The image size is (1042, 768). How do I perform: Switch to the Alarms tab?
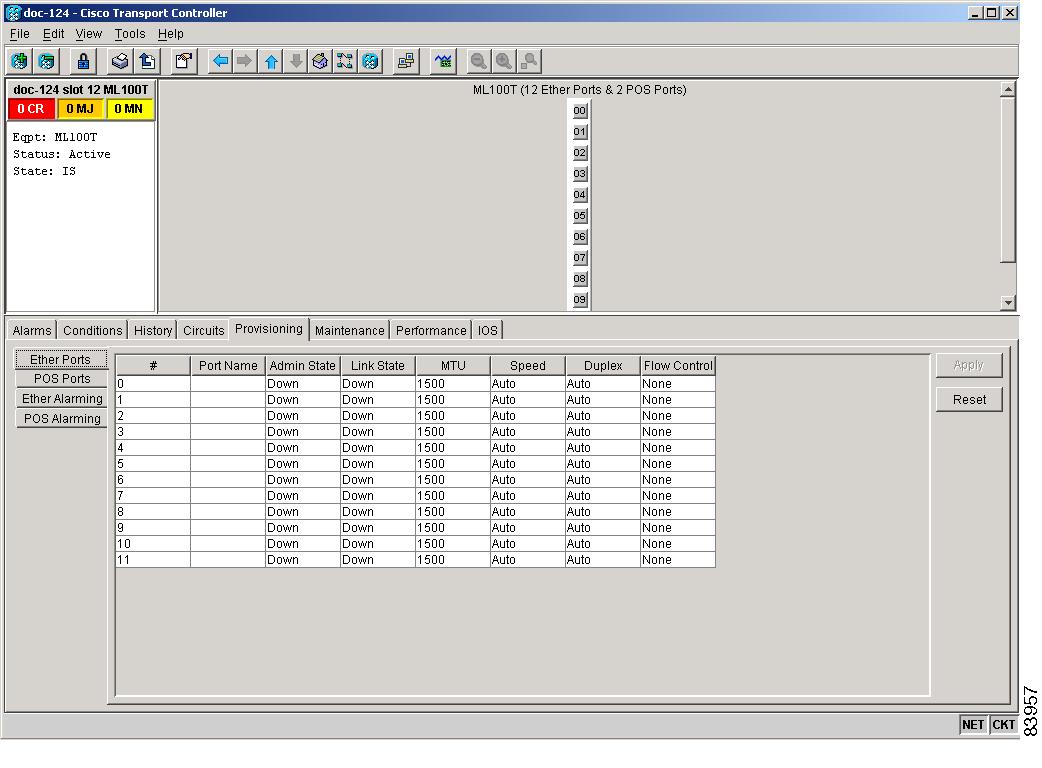coord(32,331)
